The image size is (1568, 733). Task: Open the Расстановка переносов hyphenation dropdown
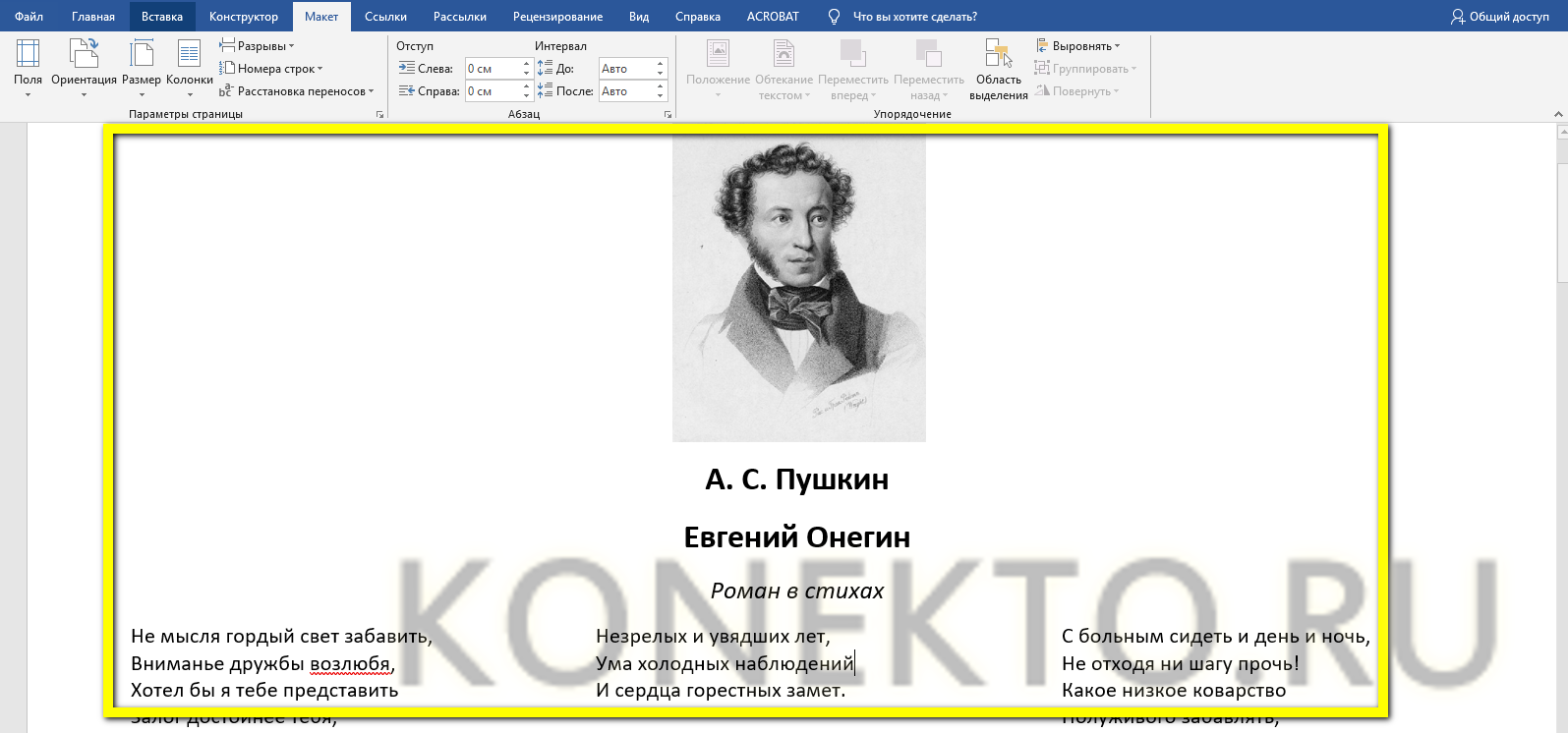297,91
